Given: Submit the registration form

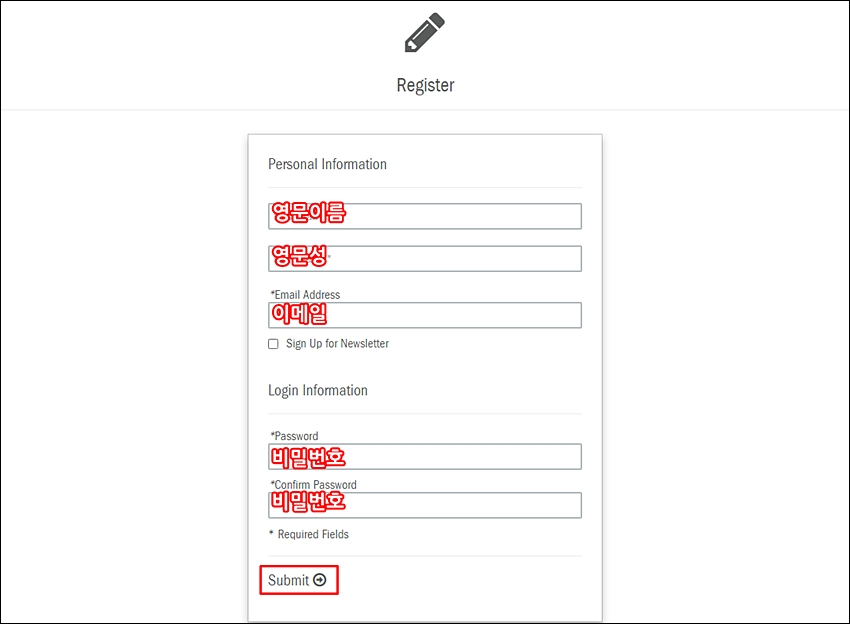Looking at the screenshot, I should 299,580.
